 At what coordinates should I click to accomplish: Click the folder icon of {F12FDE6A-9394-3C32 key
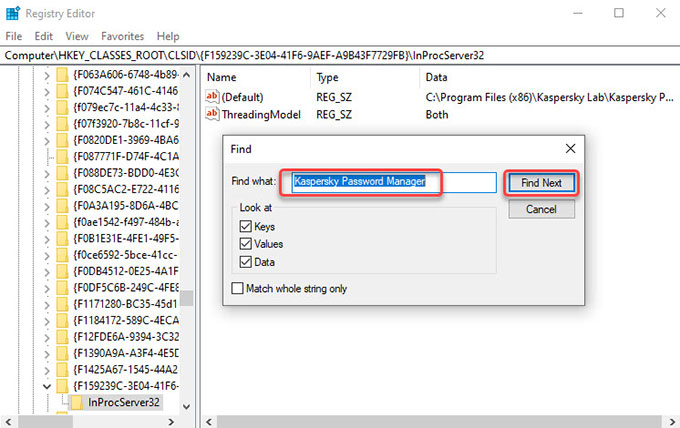[62, 337]
